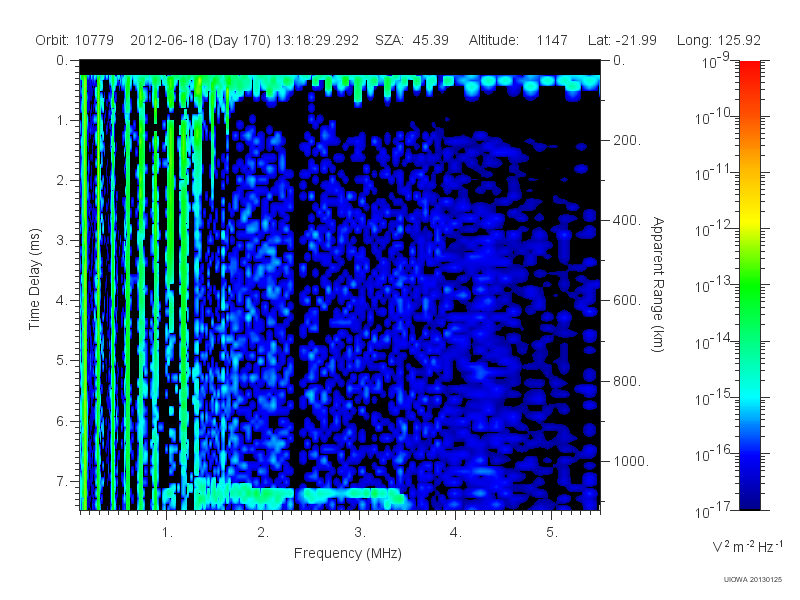Click the 1000. apparent range tick label
Image resolution: width=800 pixels, height=600 pixels.
pyautogui.click(x=631, y=461)
